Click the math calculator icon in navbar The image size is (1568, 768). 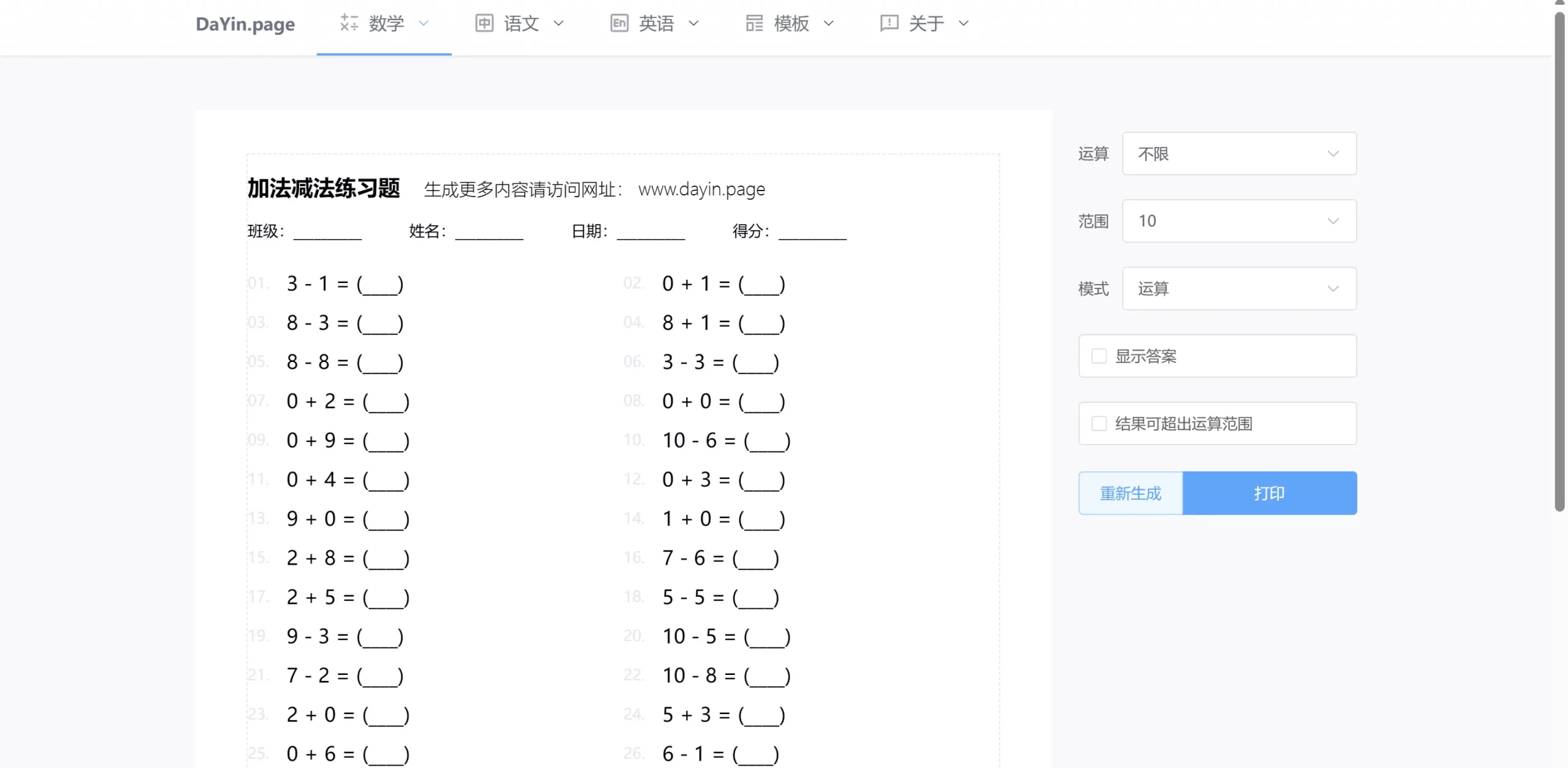[349, 23]
